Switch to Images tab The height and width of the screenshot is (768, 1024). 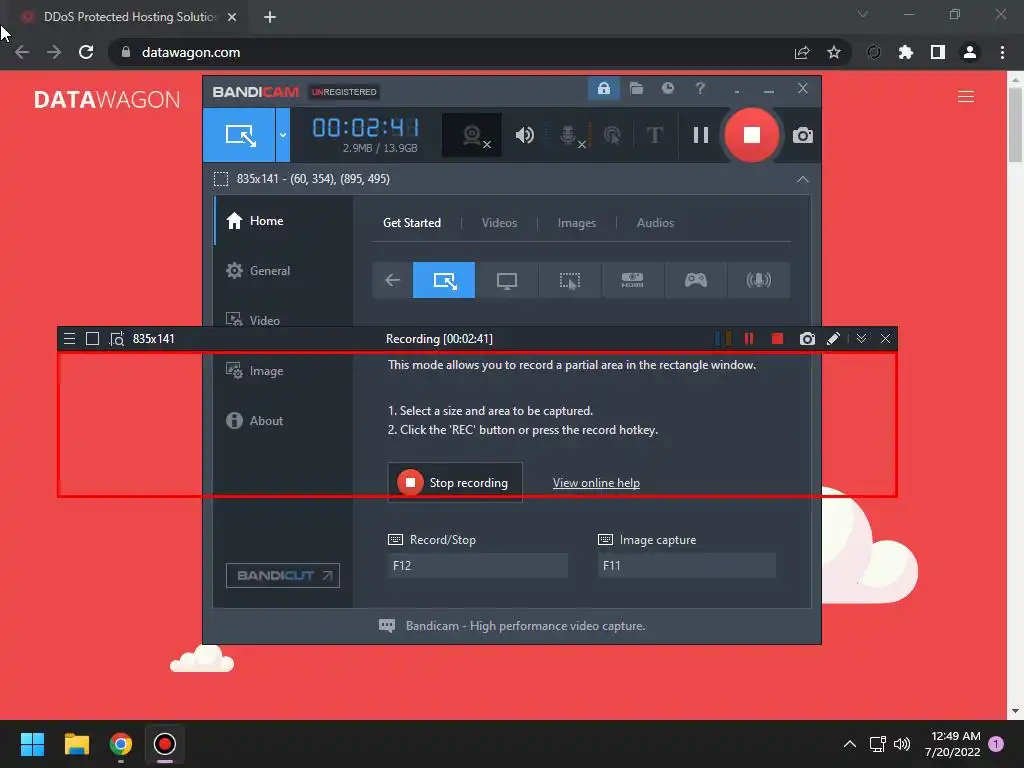pyautogui.click(x=577, y=223)
